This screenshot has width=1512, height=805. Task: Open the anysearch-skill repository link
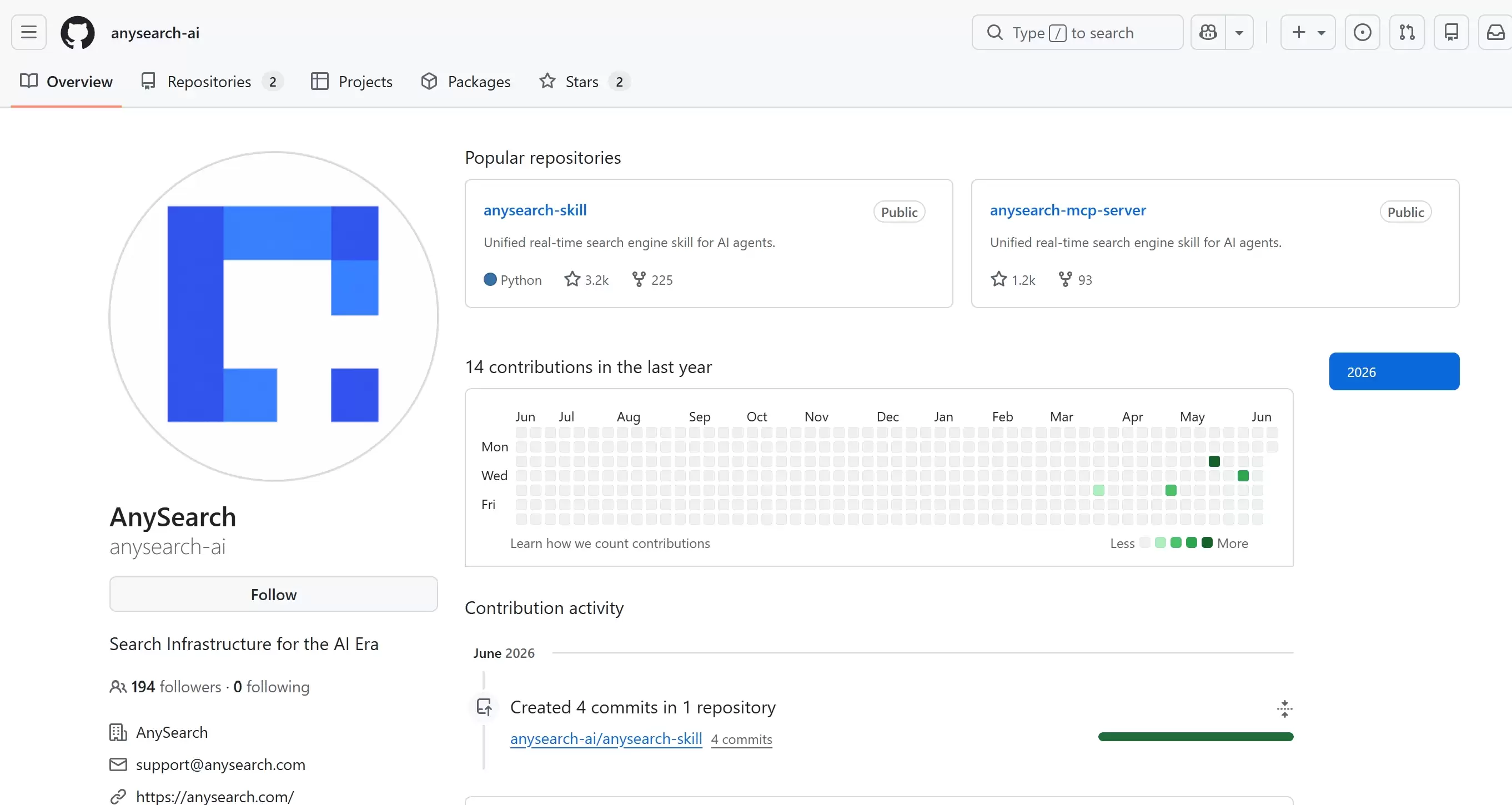click(x=535, y=210)
